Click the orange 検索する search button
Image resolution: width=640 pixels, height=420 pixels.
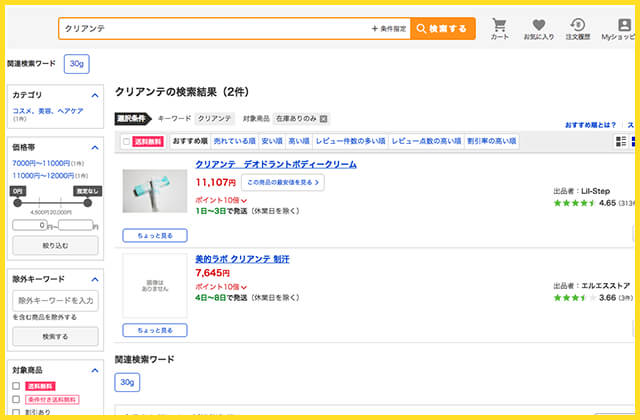tap(443, 29)
